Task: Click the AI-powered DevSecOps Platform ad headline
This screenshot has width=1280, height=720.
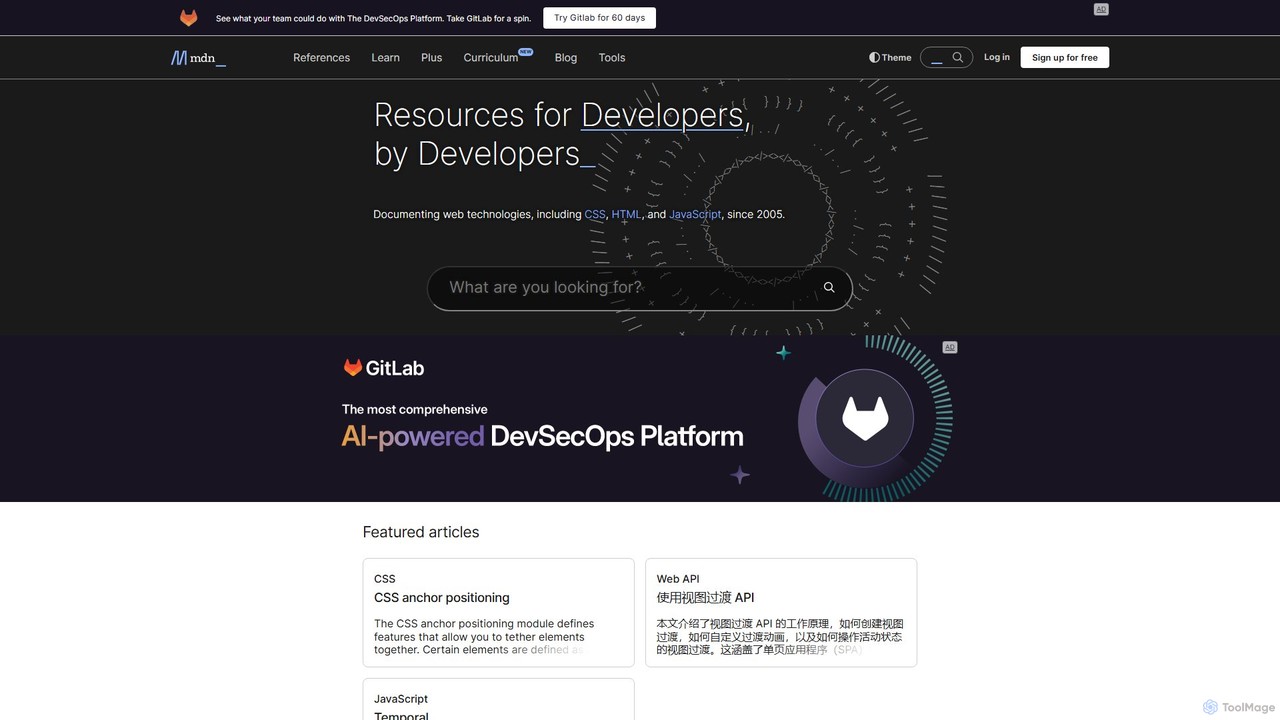Action: click(543, 436)
